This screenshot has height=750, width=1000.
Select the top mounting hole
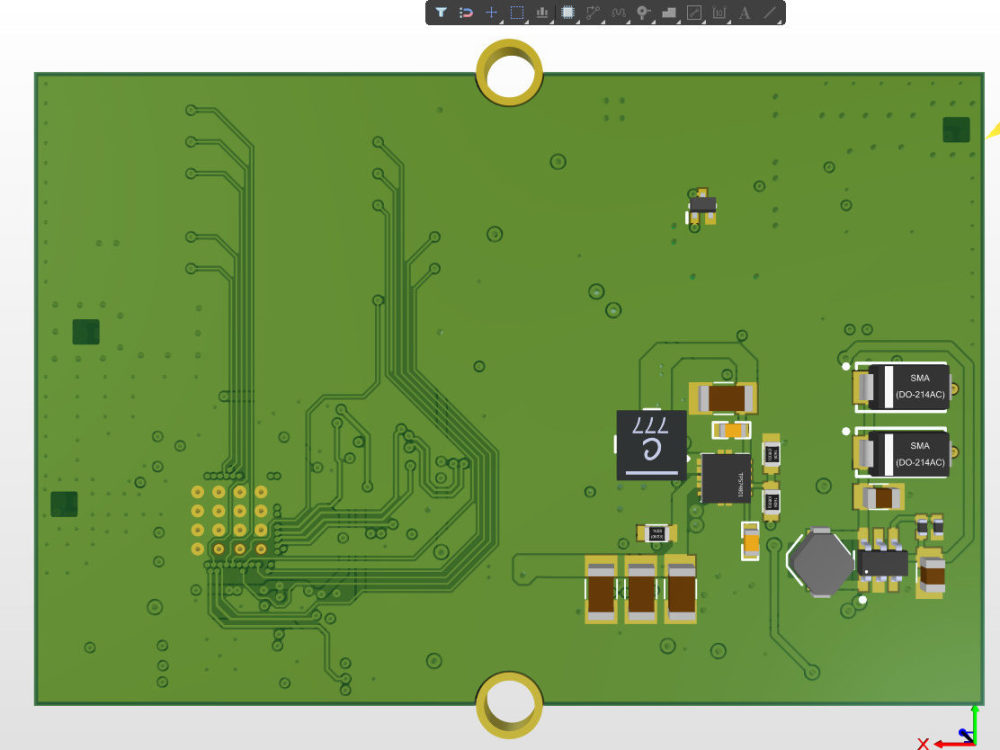point(509,73)
